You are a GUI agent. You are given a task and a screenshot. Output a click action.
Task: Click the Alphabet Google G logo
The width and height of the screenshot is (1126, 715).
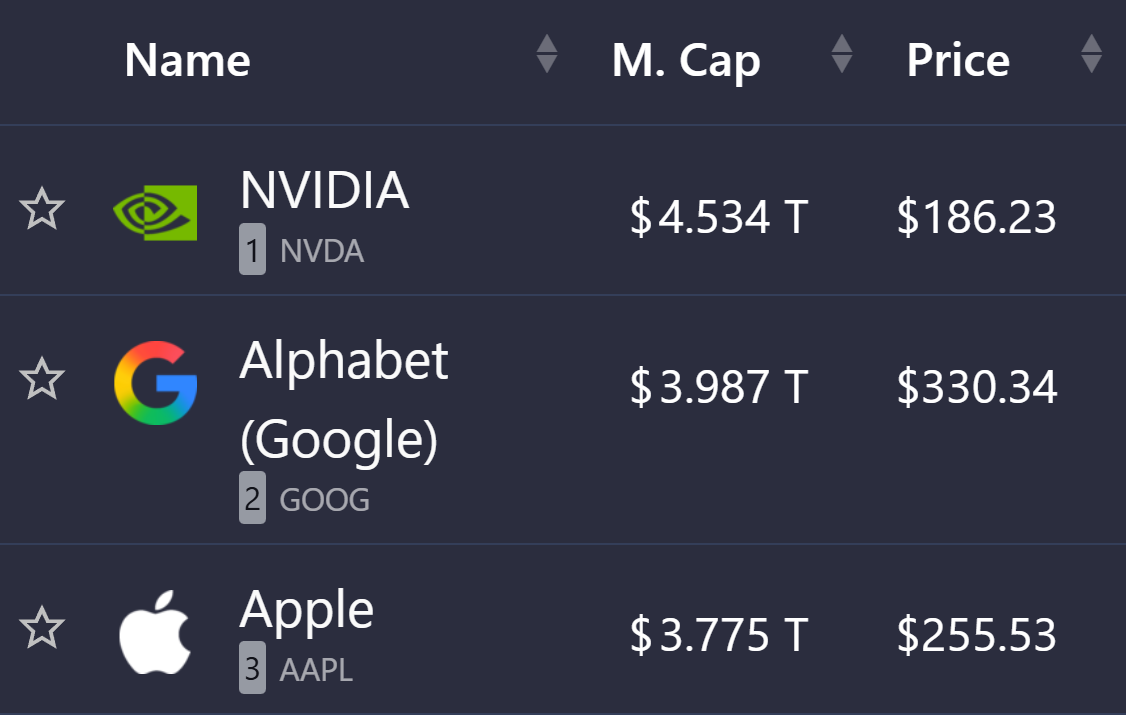[155, 382]
